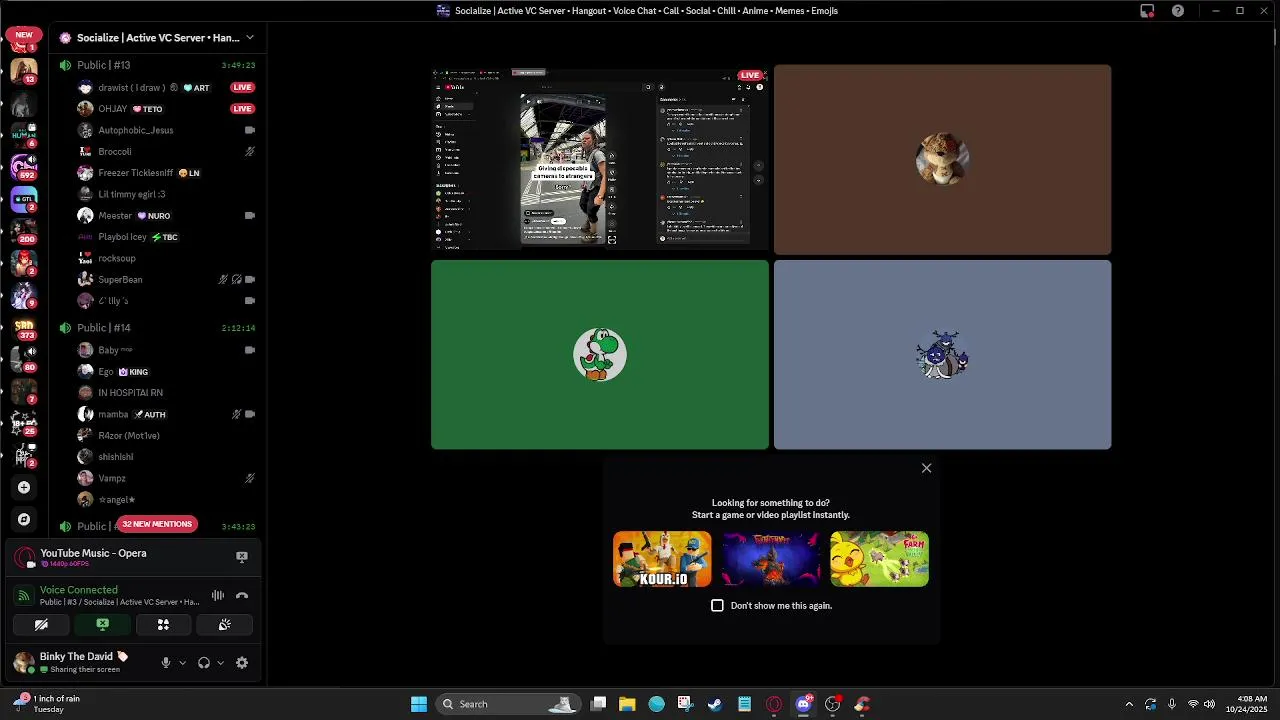
Task: Deafen using the headphones icon
Action: (x=204, y=663)
